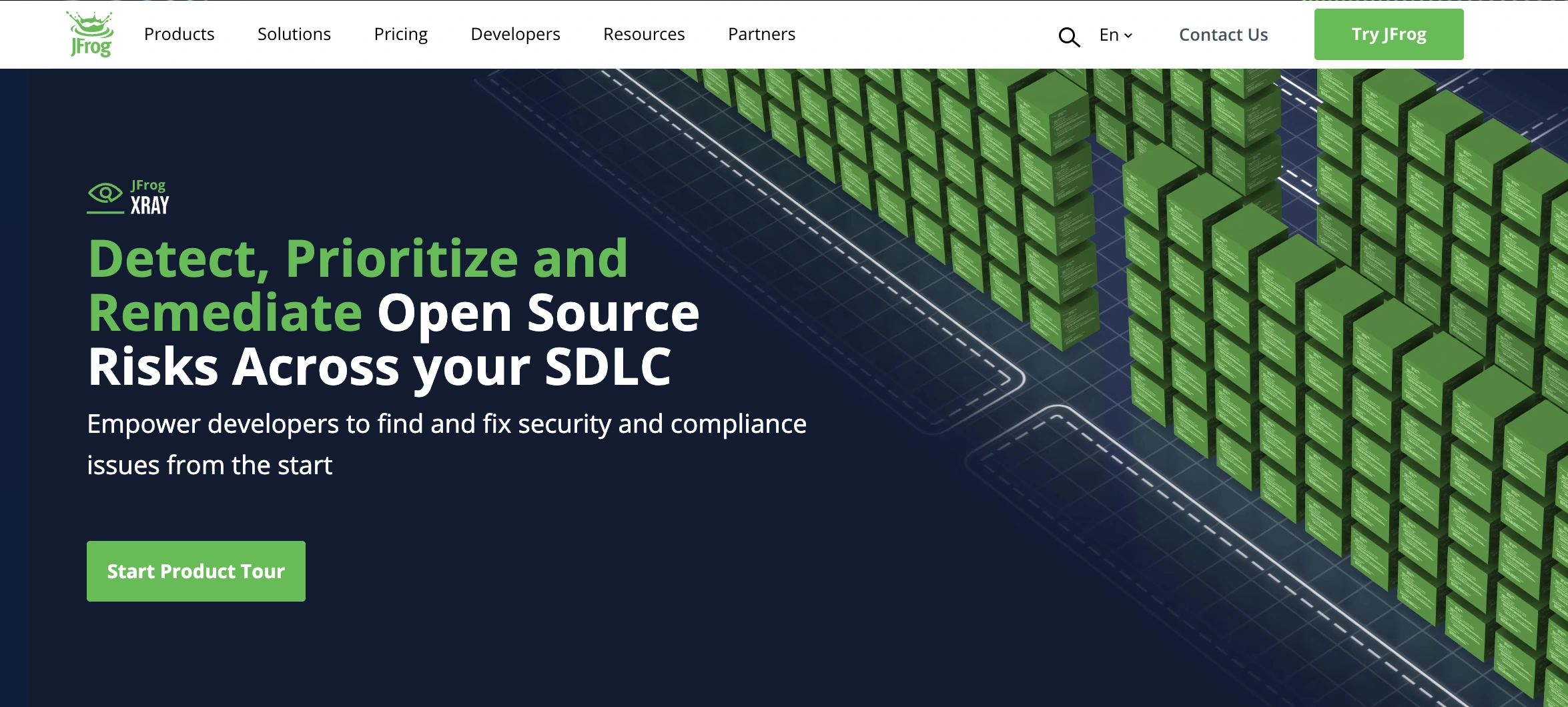The width and height of the screenshot is (1568, 707).
Task: Click the green package cubes illustration
Action: point(1201,267)
